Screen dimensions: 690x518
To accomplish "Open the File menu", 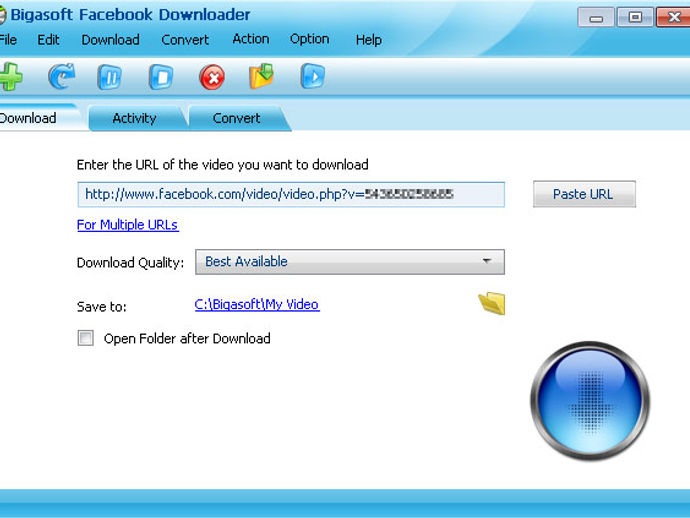I will click(x=8, y=40).
